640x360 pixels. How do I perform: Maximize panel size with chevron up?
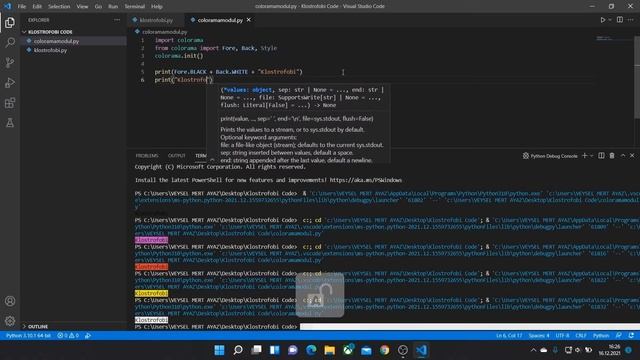click(x=622, y=156)
